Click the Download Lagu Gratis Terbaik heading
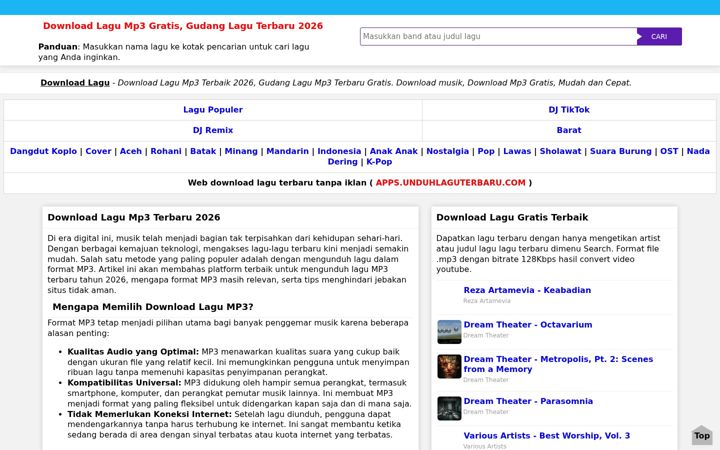 [x=512, y=217]
